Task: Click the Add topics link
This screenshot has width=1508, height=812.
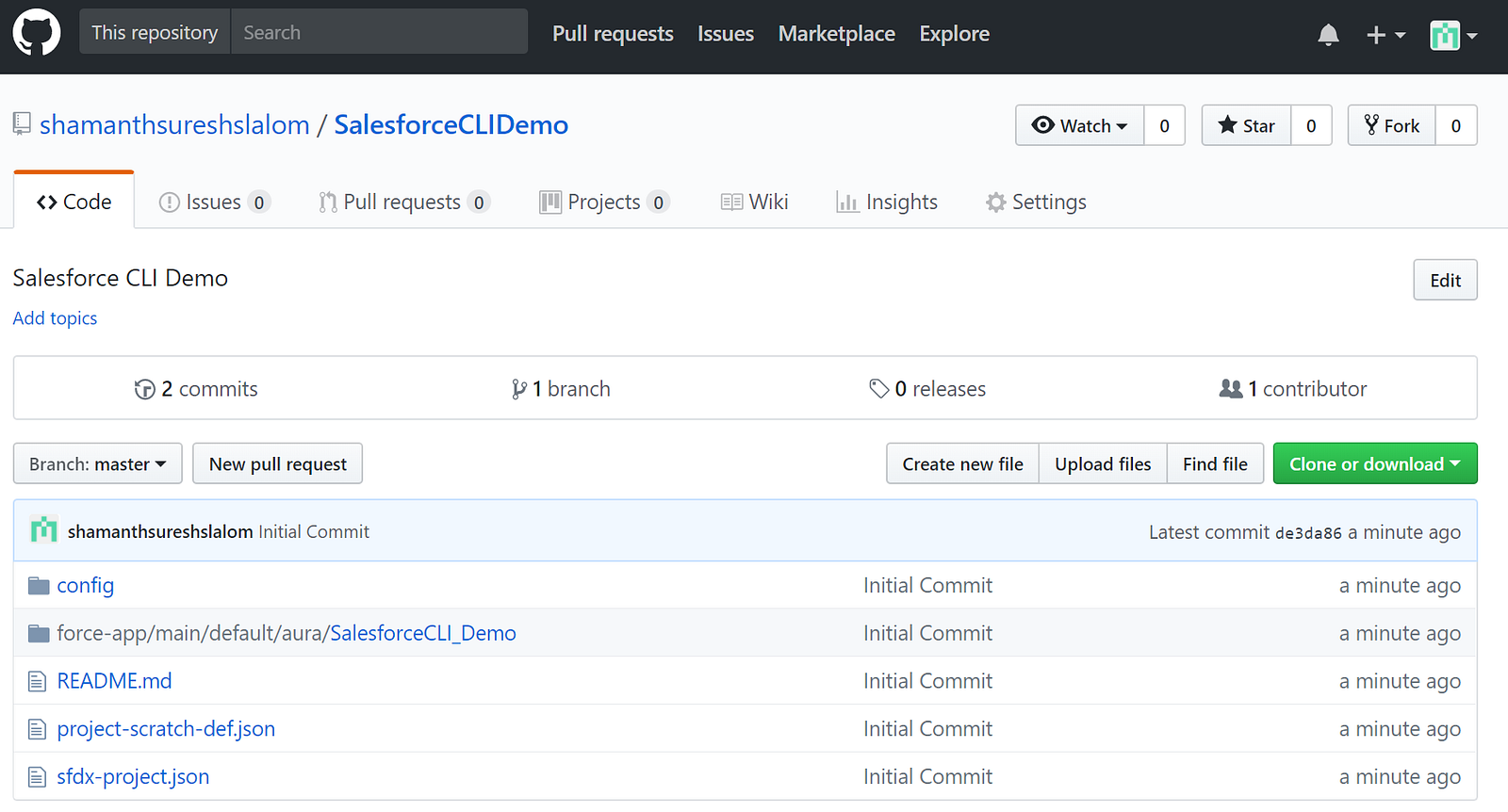Action: pyautogui.click(x=55, y=318)
